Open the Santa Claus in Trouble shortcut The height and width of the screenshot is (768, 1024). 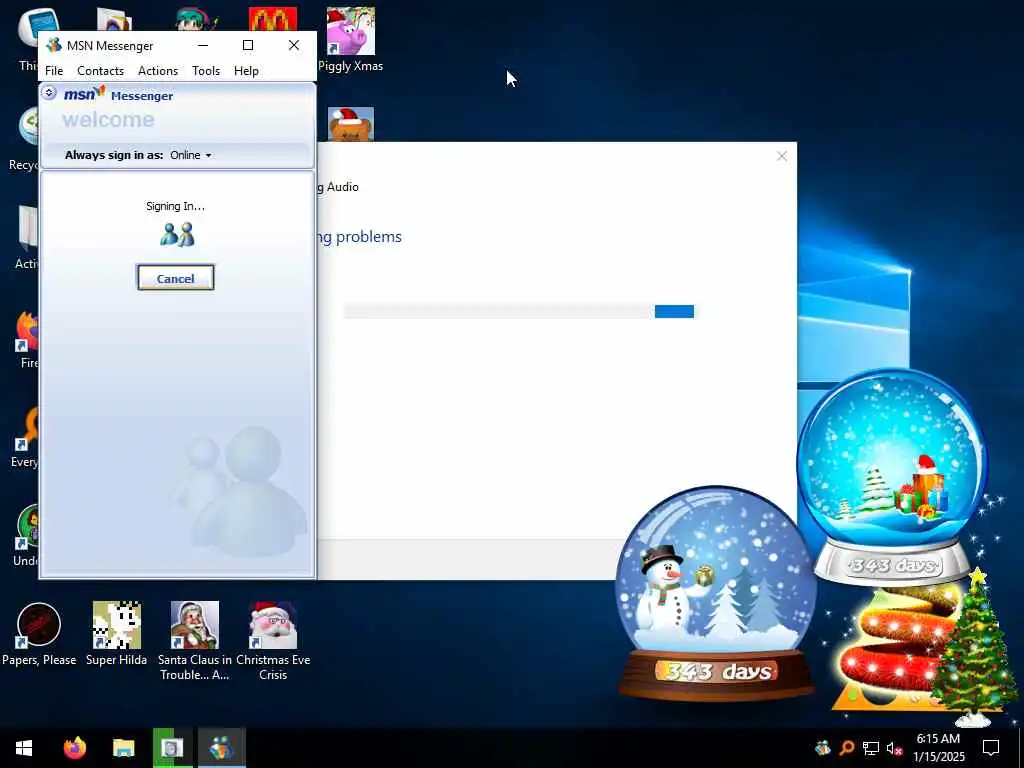point(195,640)
